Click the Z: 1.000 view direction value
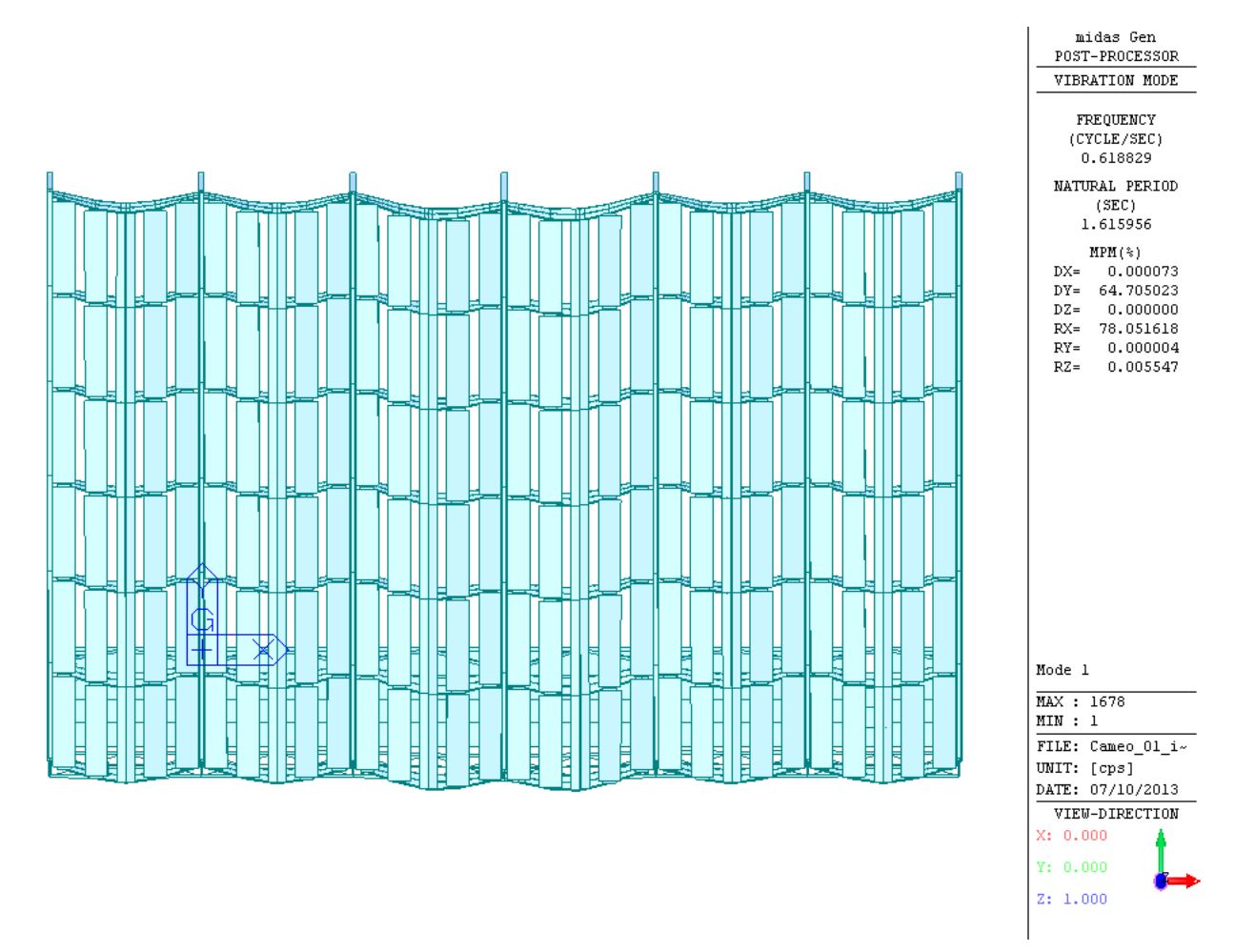Image resolution: width=1235 pixels, height=952 pixels. pyautogui.click(x=1072, y=900)
